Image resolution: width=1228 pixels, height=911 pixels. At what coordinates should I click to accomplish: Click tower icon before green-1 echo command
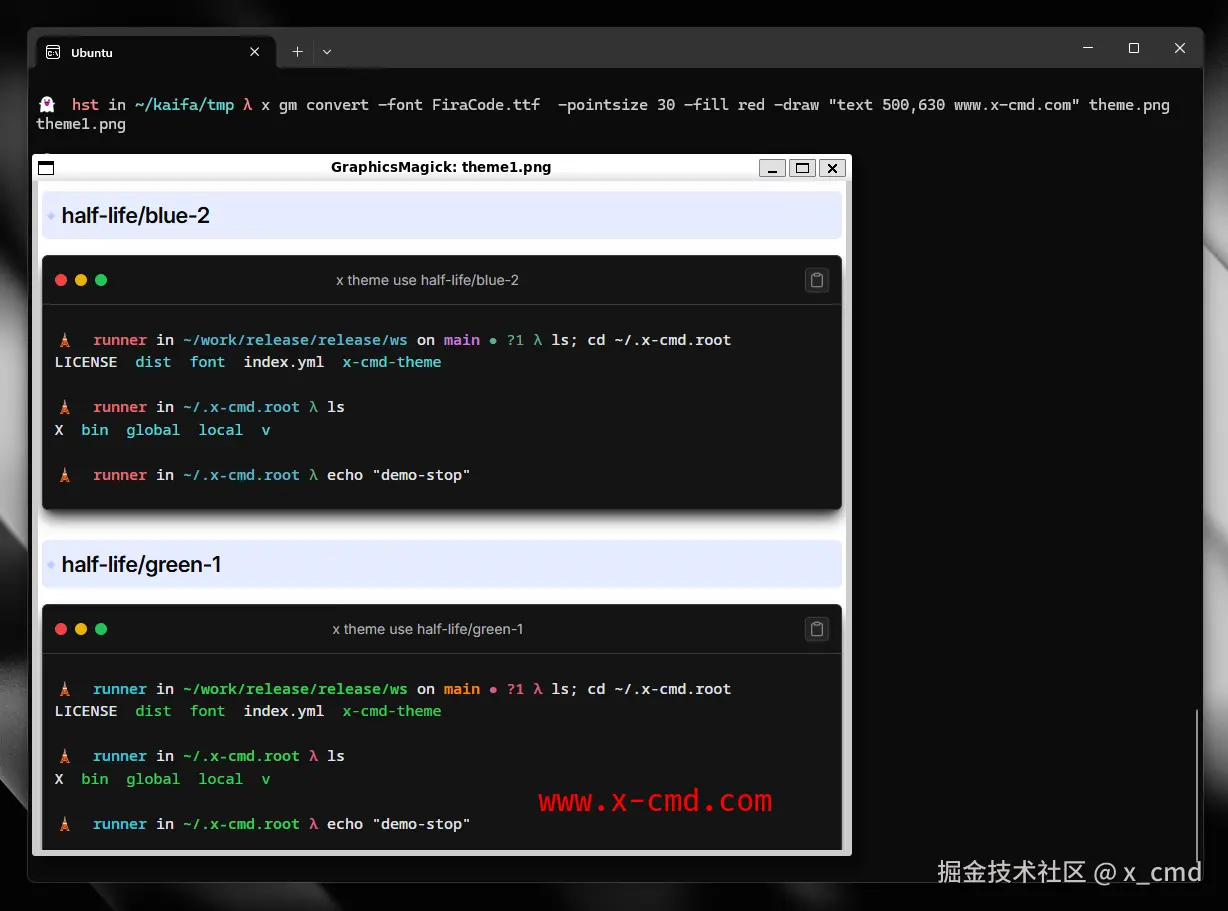tap(65, 824)
